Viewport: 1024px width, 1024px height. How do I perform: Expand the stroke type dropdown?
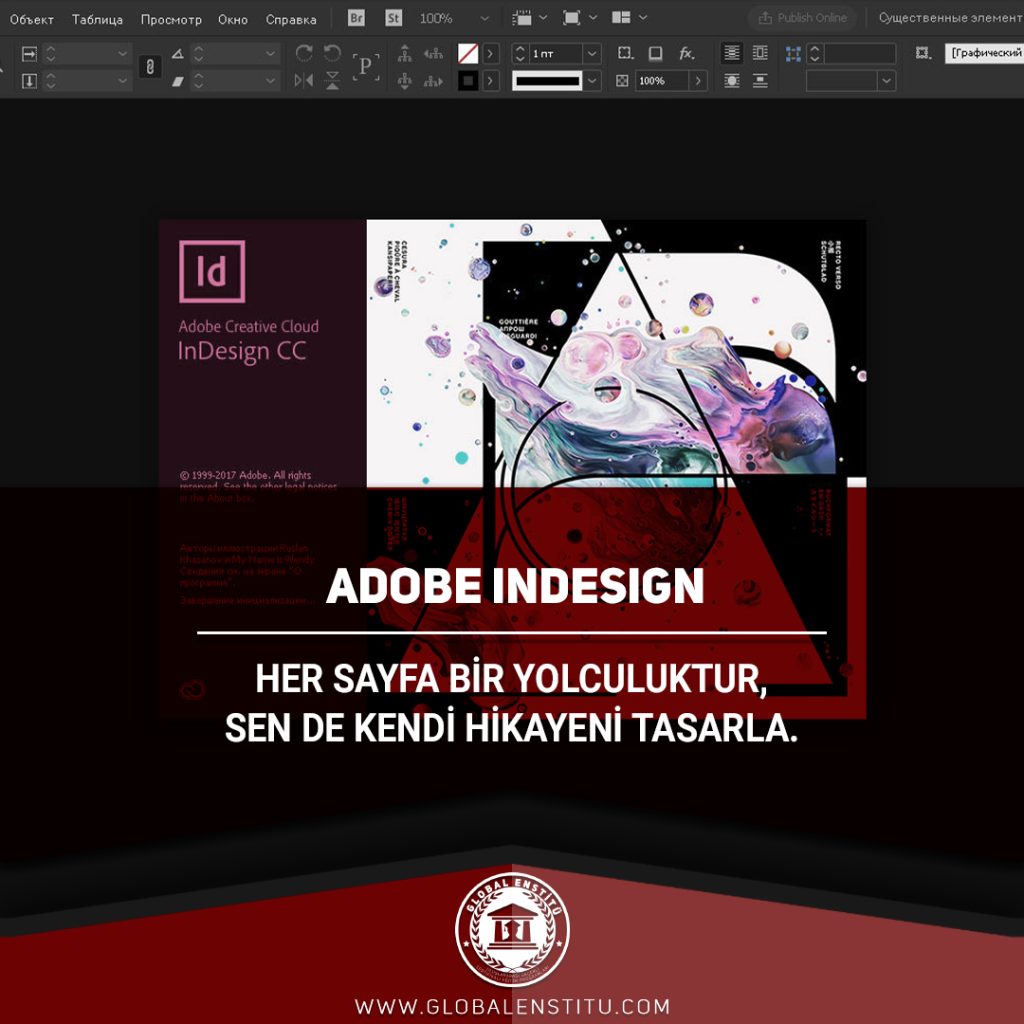click(x=592, y=81)
